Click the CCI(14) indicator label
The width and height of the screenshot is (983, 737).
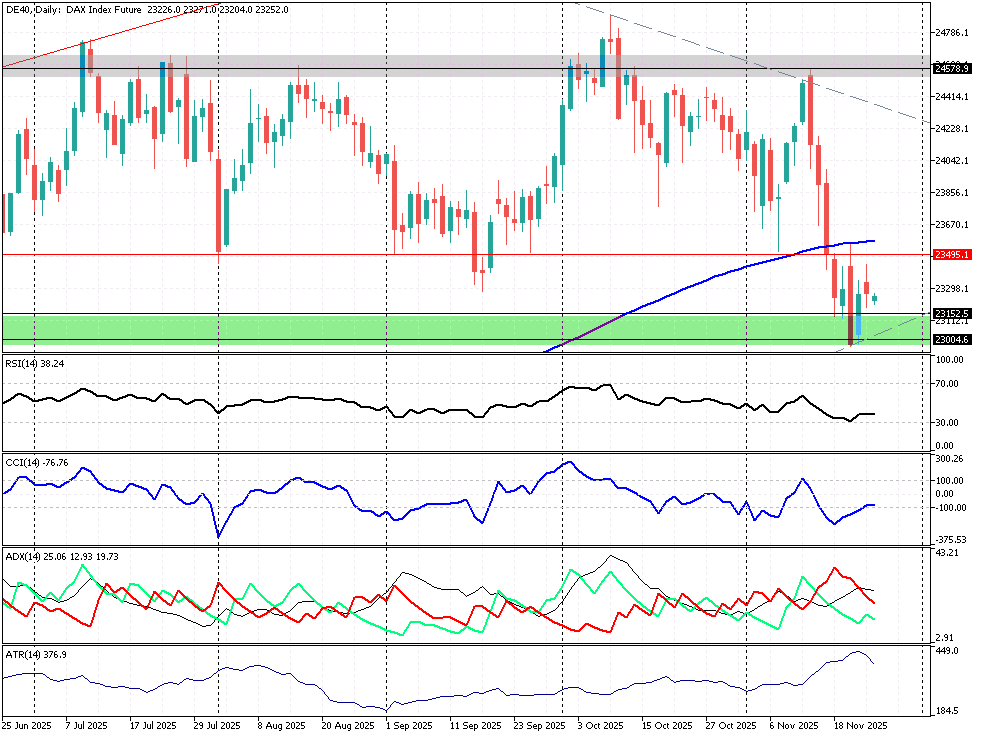pyautogui.click(x=37, y=462)
